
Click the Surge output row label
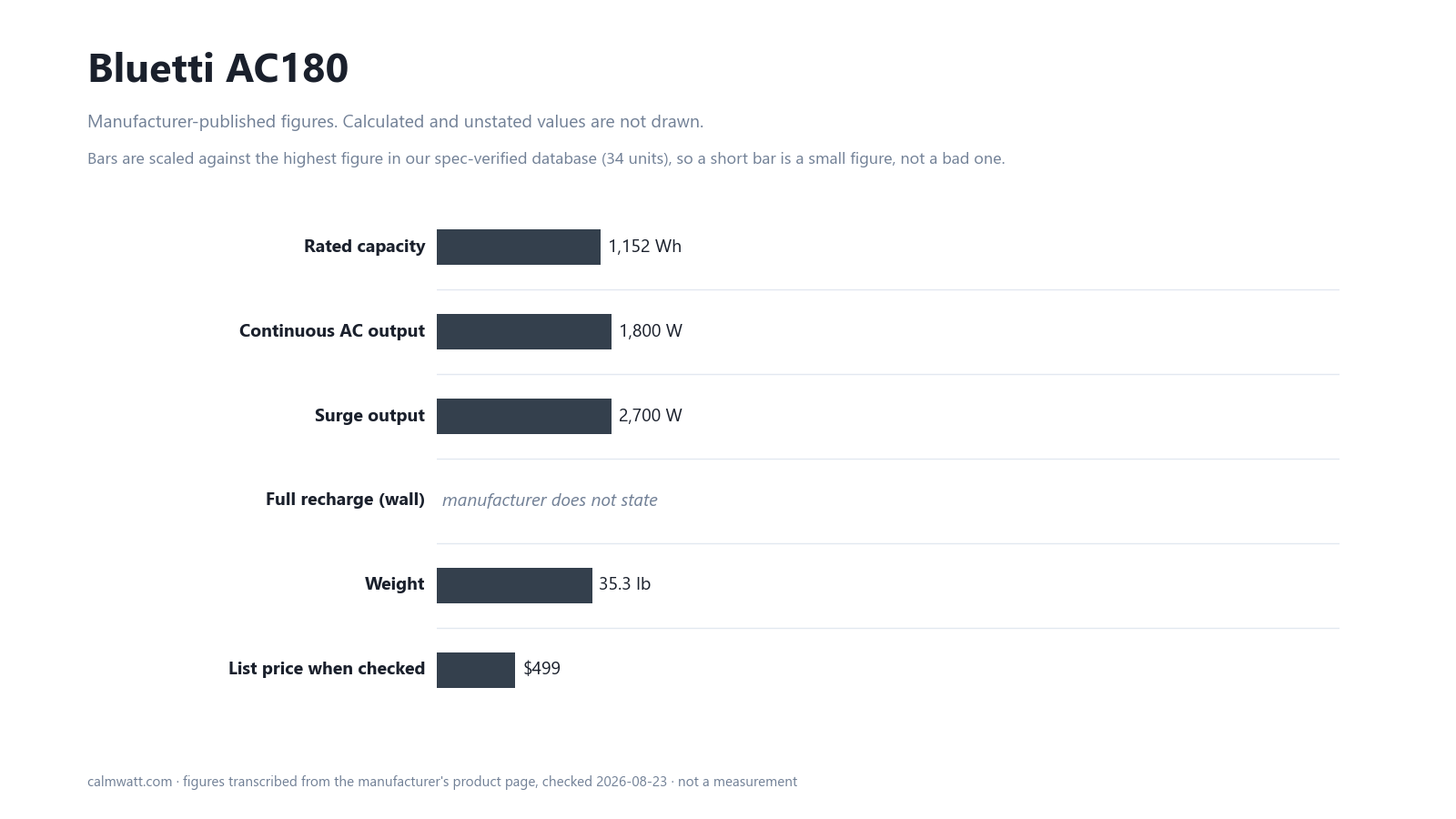pyautogui.click(x=369, y=416)
